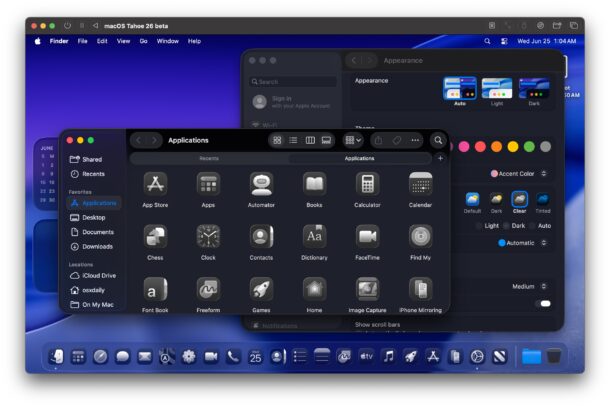The height and width of the screenshot is (407, 610).
Task: Switch Finder to gallery view
Action: (x=326, y=140)
